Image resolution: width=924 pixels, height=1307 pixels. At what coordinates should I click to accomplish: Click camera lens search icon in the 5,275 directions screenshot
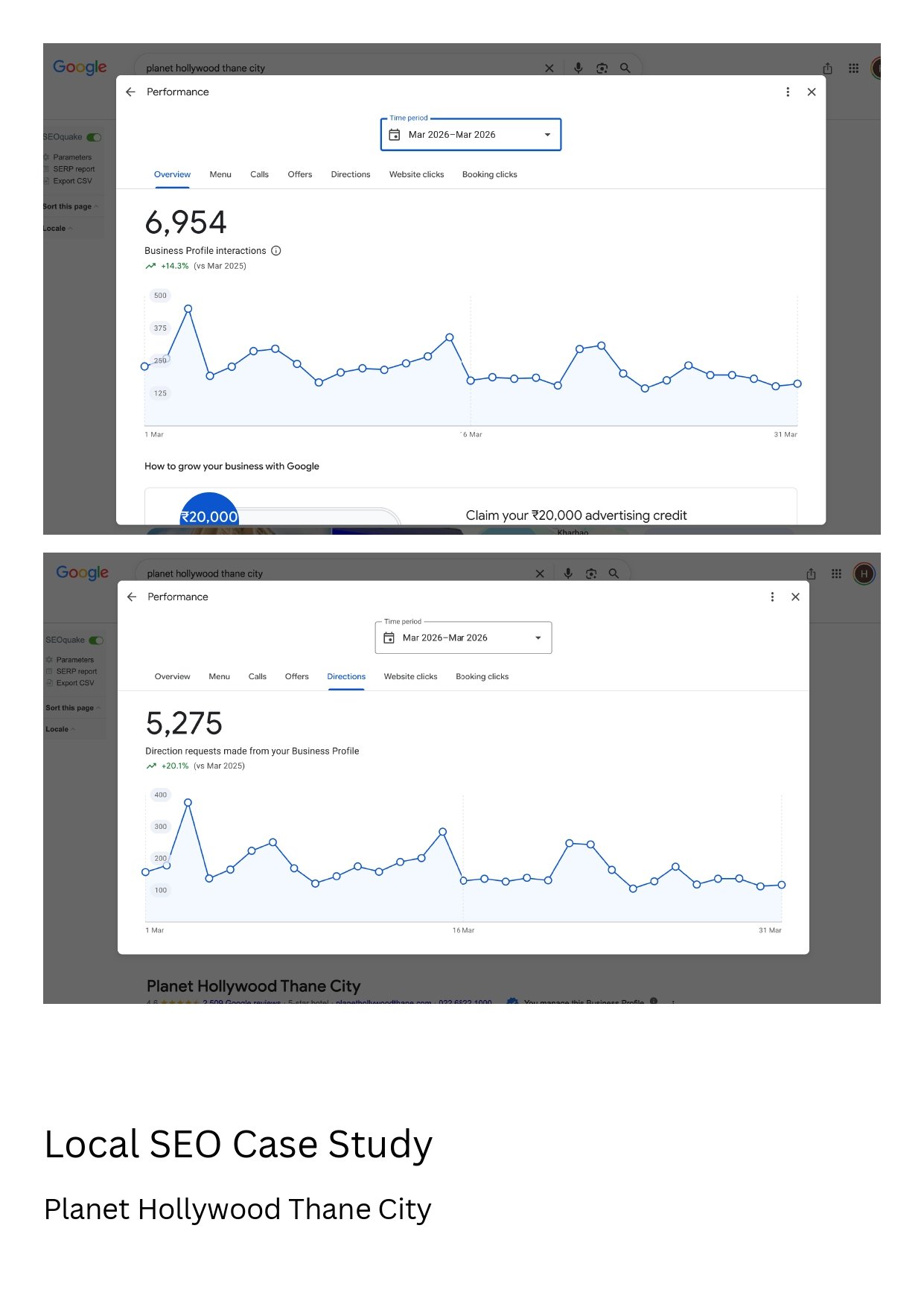(591, 573)
